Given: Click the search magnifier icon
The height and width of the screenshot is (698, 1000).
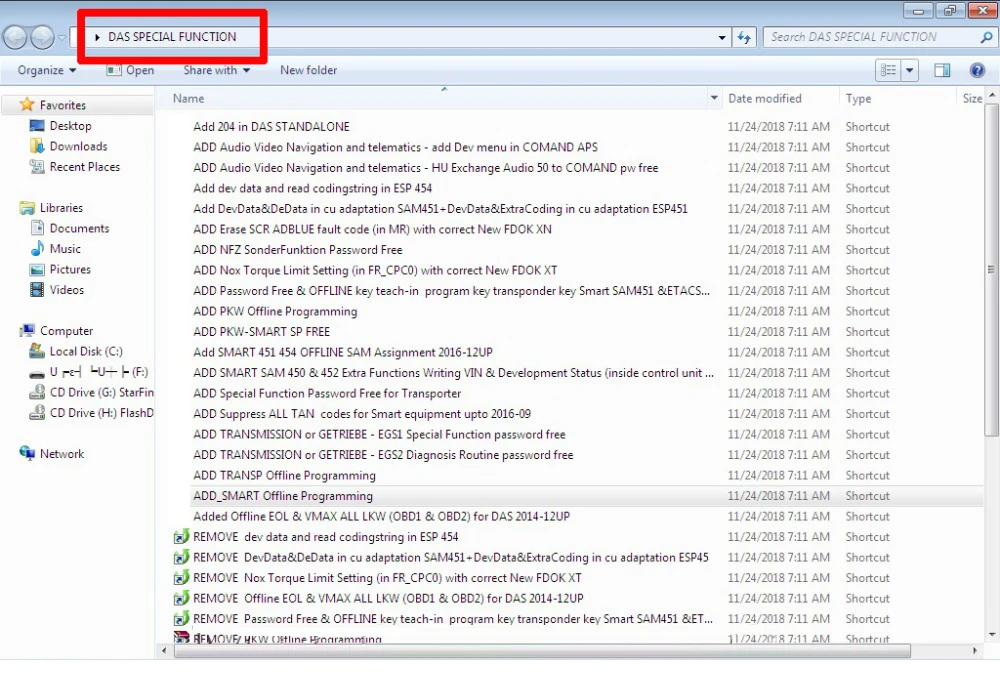Looking at the screenshot, I should pos(986,37).
